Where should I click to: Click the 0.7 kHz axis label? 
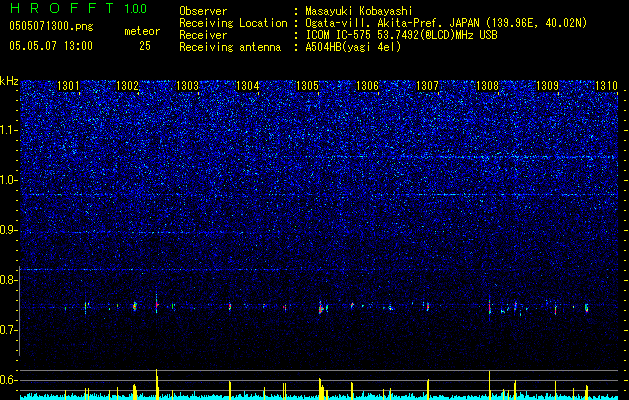pyautogui.click(x=9, y=330)
